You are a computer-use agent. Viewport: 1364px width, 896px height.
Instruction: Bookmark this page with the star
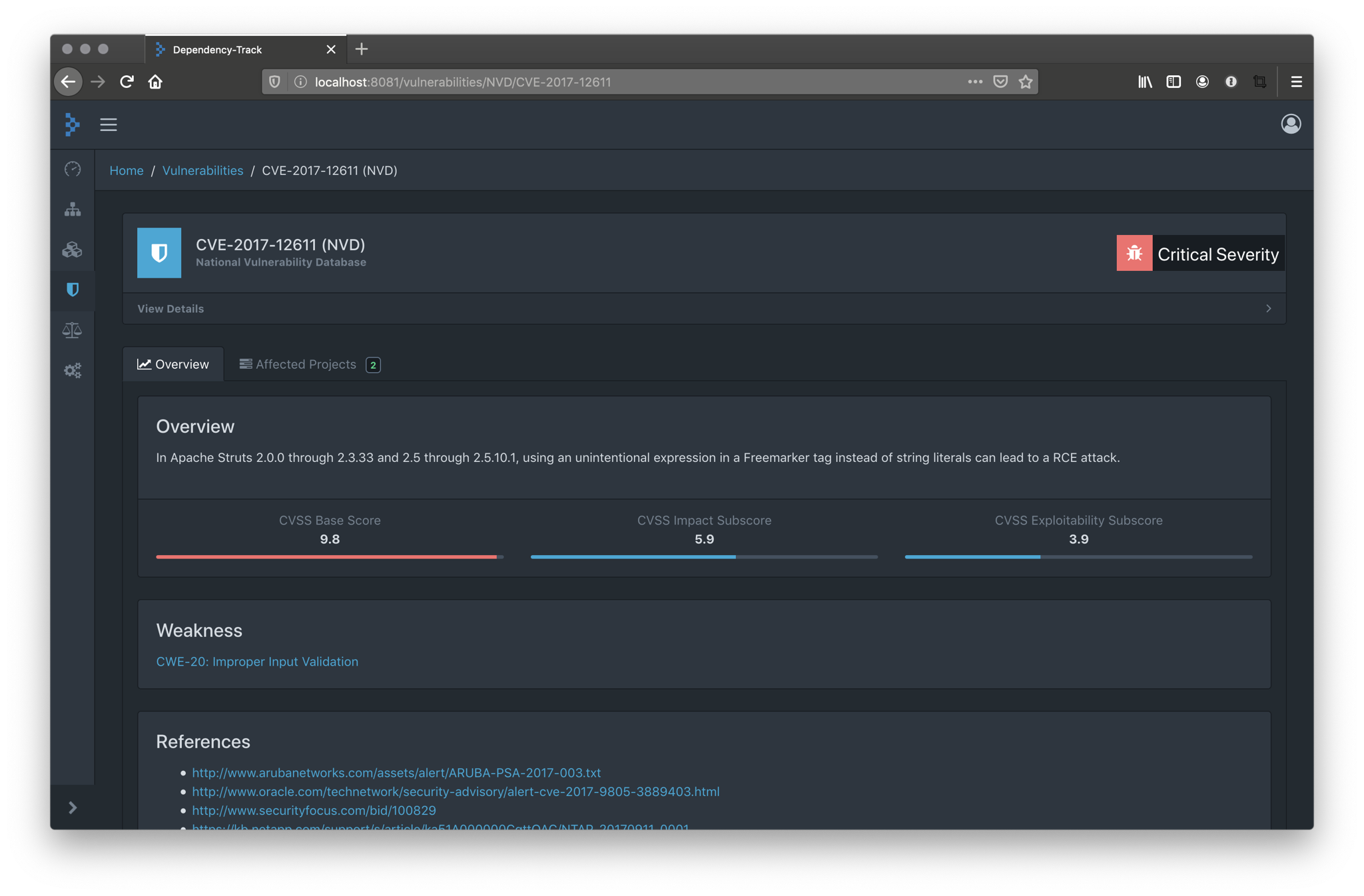pyautogui.click(x=1026, y=82)
